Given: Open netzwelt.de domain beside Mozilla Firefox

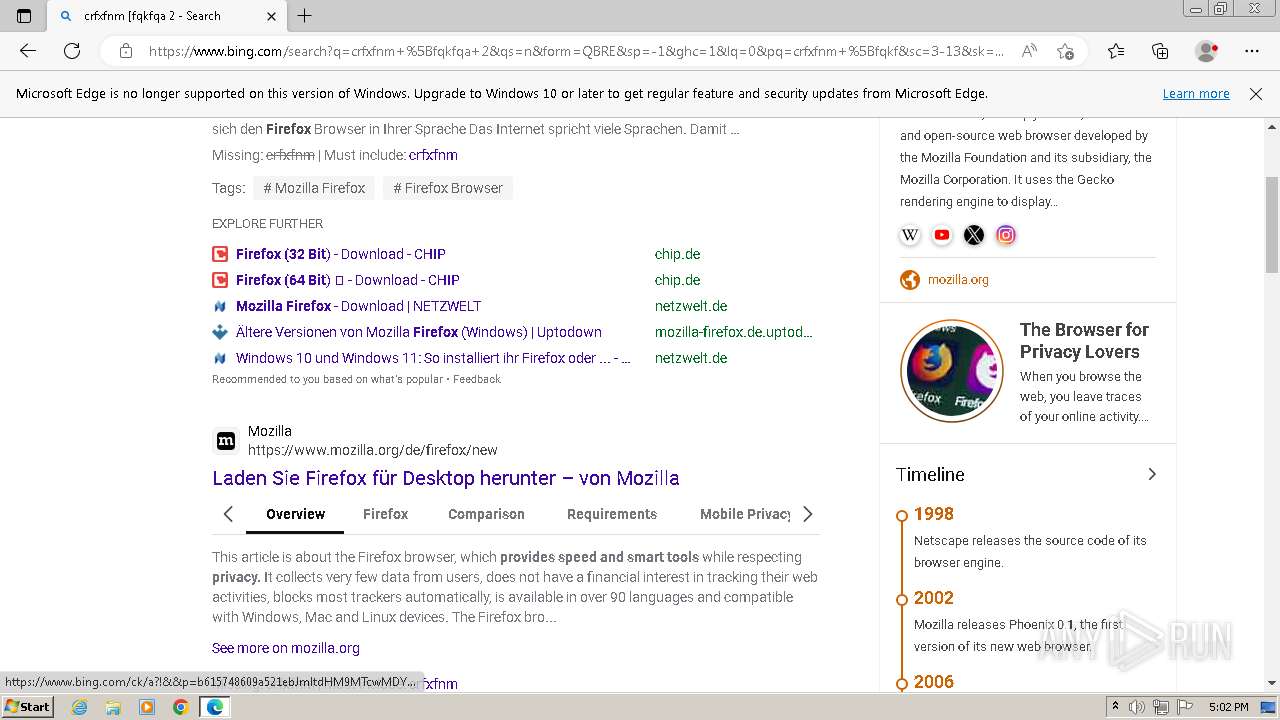Looking at the screenshot, I should point(691,306).
